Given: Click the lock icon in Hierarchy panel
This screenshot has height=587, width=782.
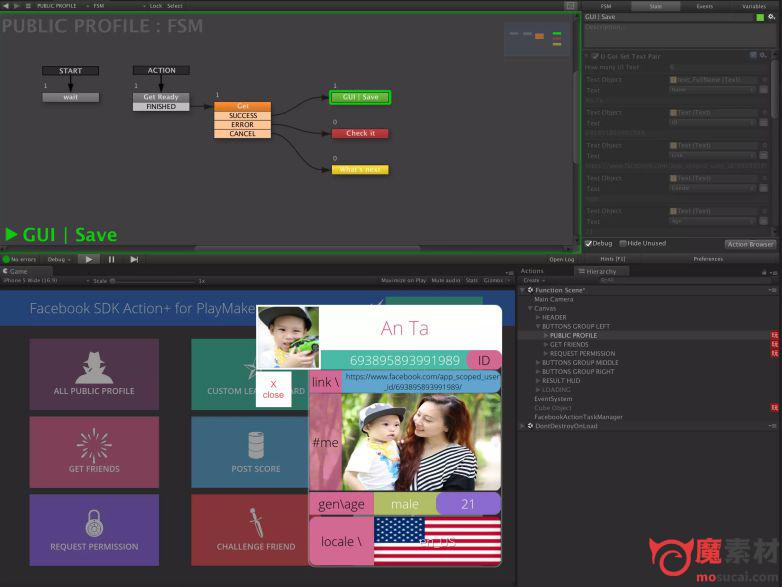Looking at the screenshot, I should 764,272.
